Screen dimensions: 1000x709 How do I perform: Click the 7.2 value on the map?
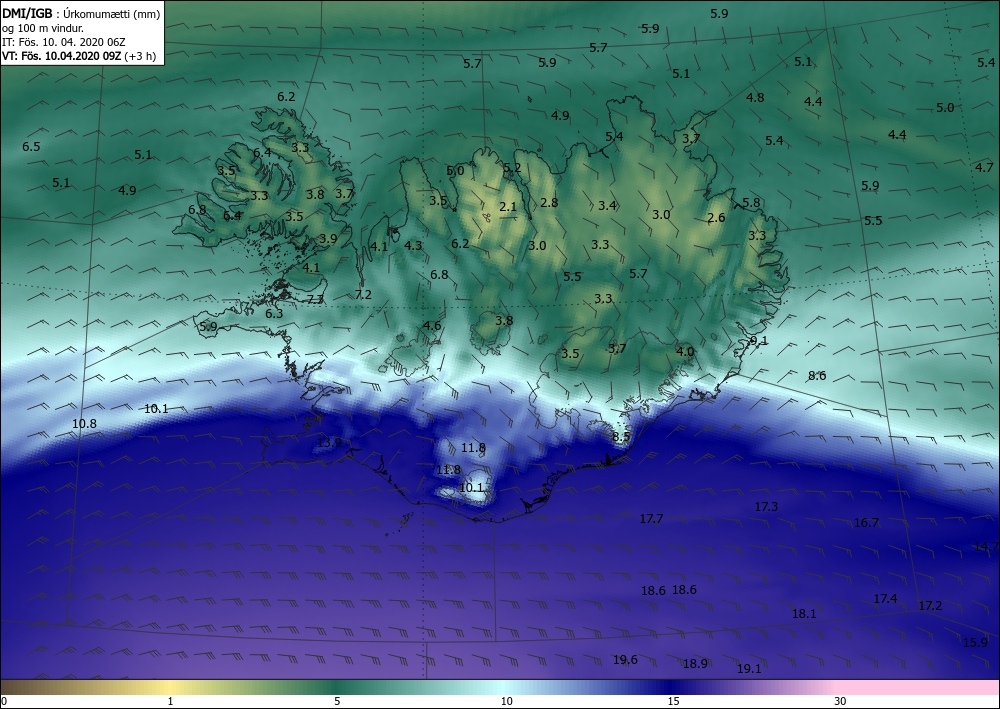pyautogui.click(x=363, y=294)
